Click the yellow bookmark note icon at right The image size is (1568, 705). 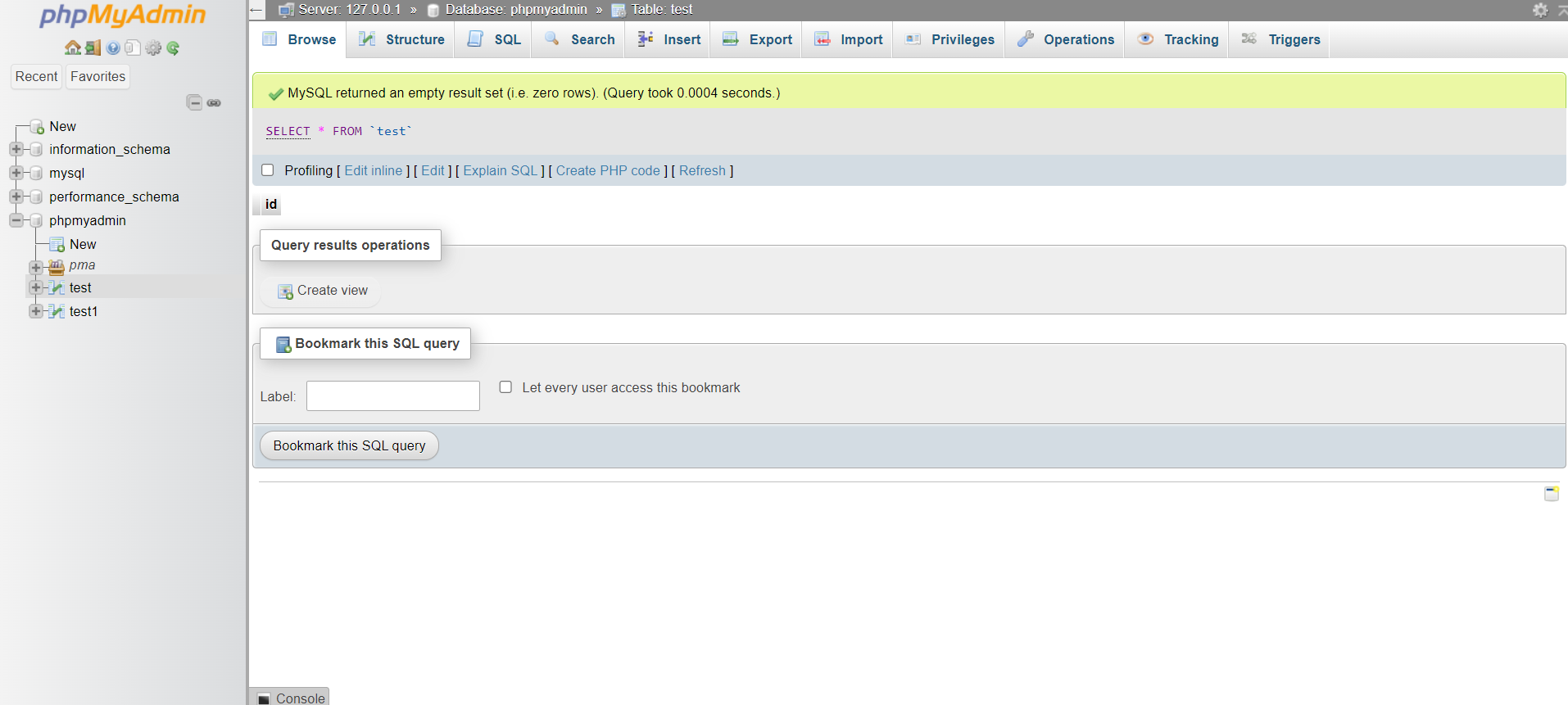1552,493
